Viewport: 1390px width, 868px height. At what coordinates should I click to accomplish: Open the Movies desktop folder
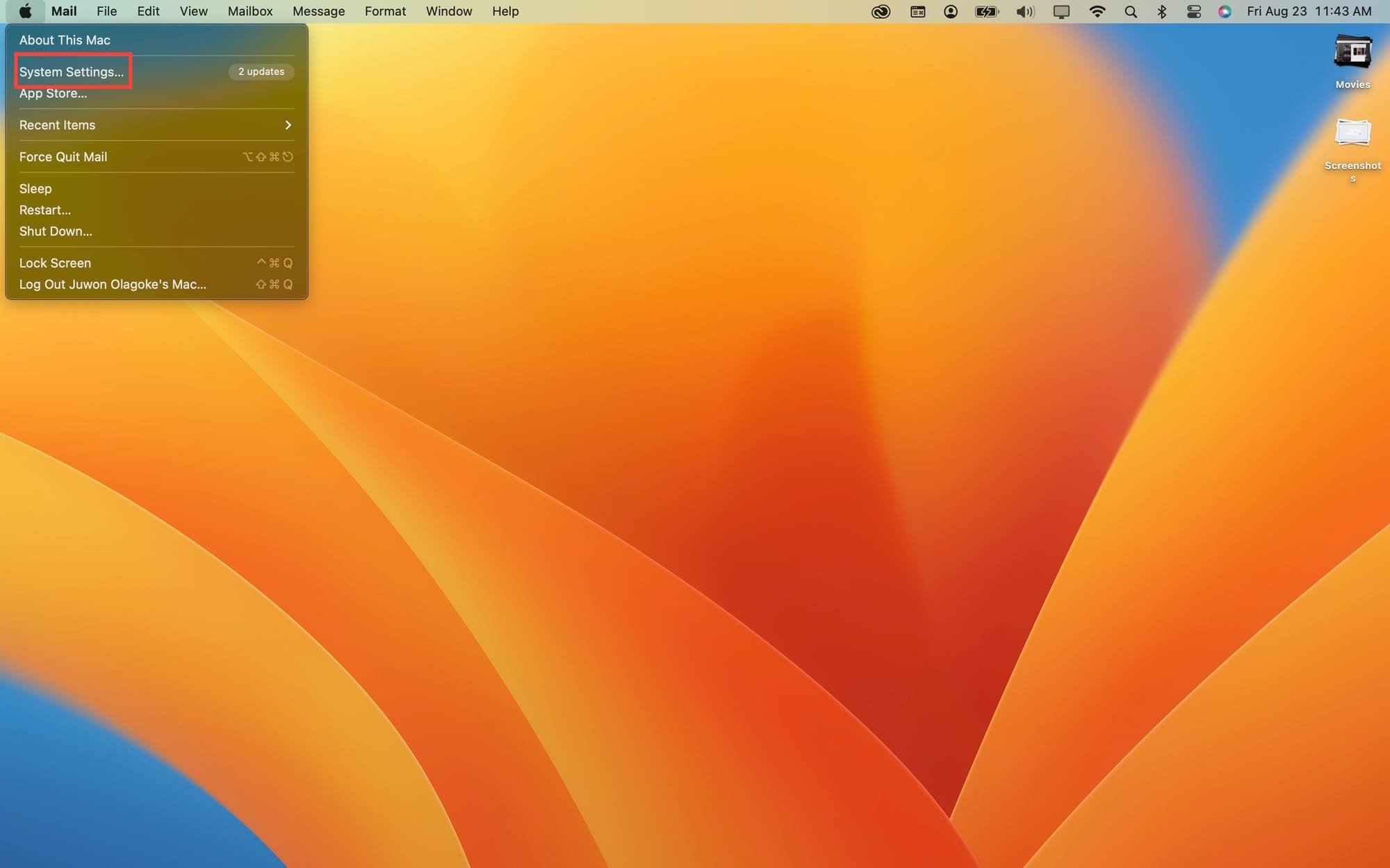[x=1352, y=54]
